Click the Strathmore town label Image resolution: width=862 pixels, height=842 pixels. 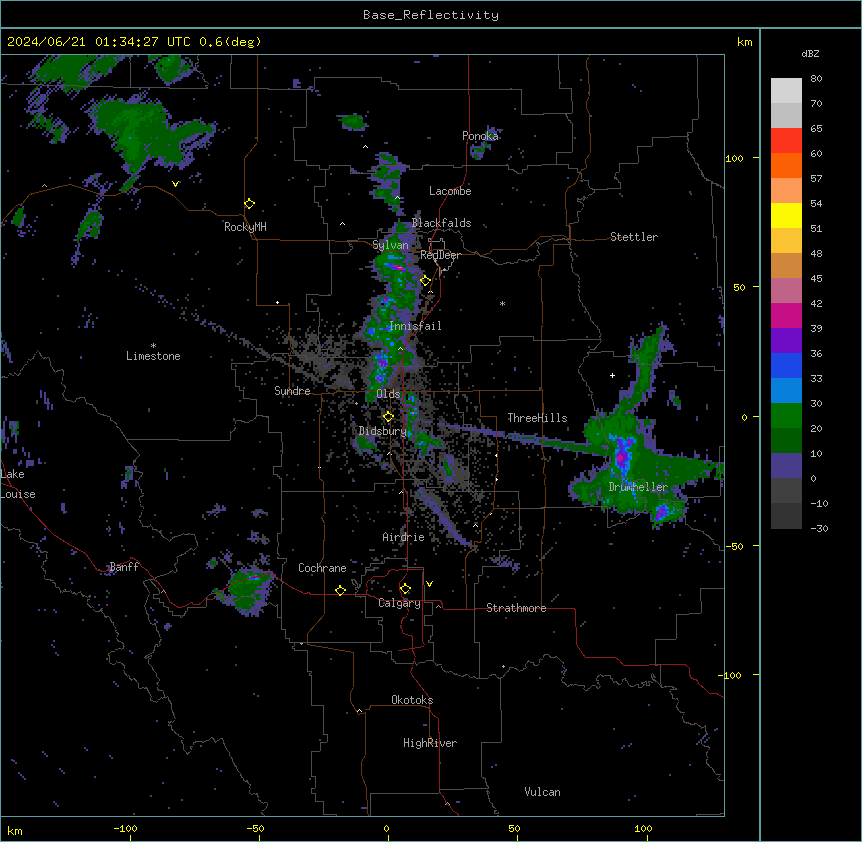[516, 608]
